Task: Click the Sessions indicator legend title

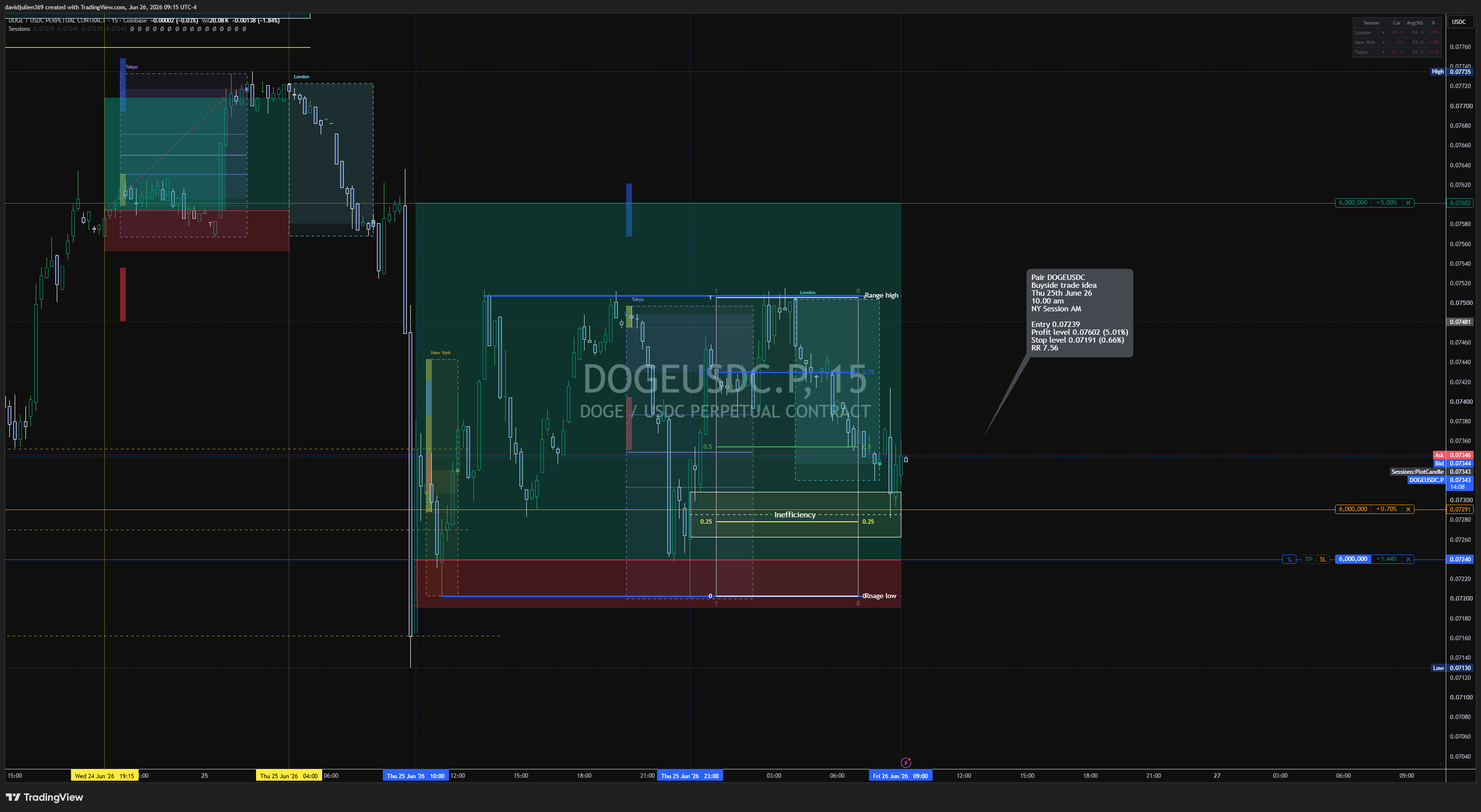Action: coord(19,29)
